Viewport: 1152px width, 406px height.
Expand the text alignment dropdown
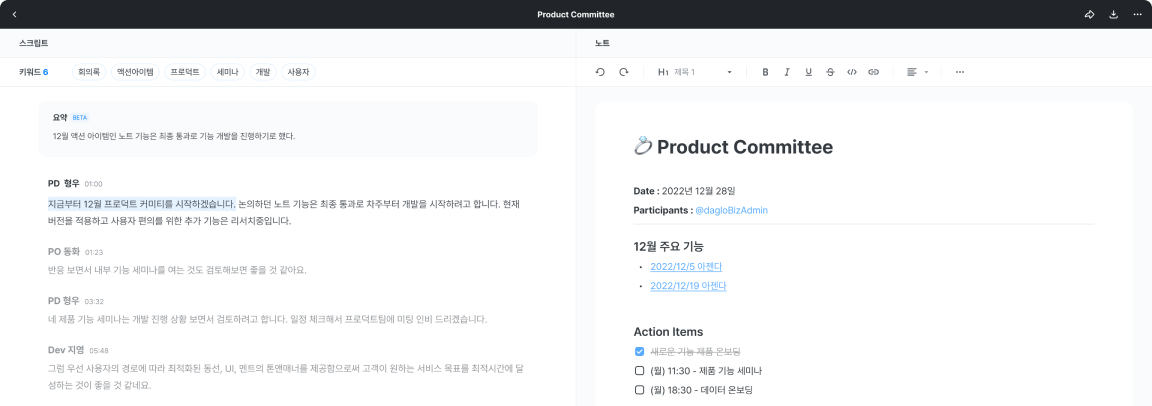pos(917,72)
